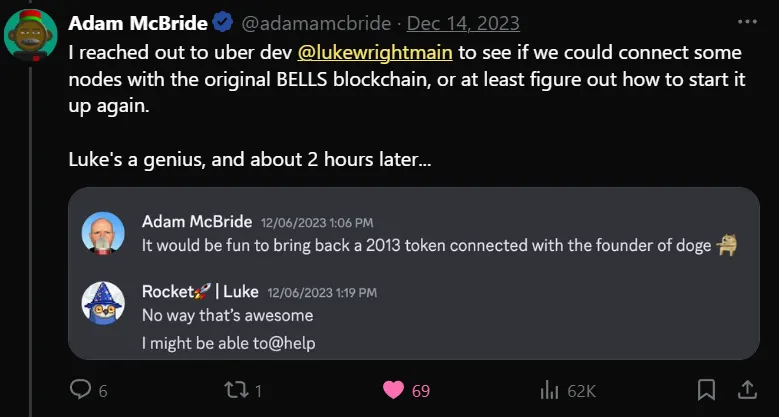Viewport: 779px width, 417px height.
Task: Open the view analytics icon showing 62K
Action: (549, 391)
